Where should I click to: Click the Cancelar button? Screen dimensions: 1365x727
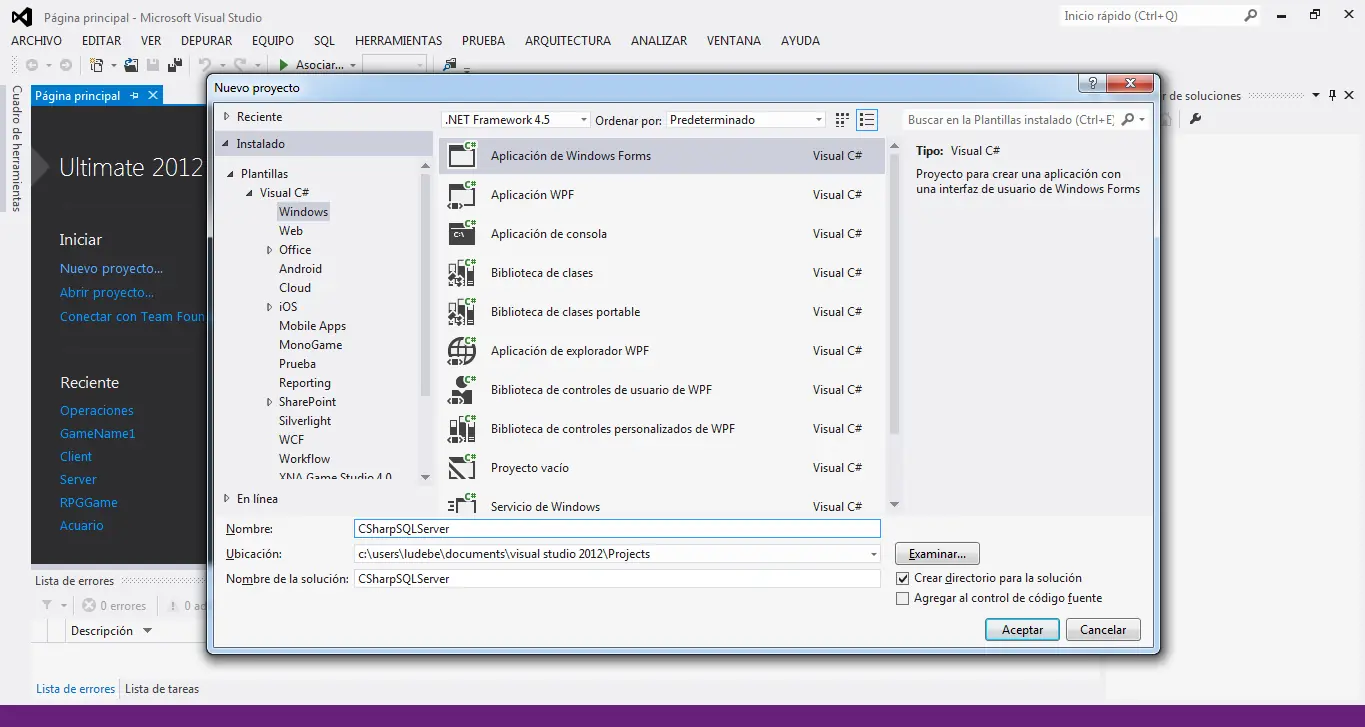pos(1103,630)
